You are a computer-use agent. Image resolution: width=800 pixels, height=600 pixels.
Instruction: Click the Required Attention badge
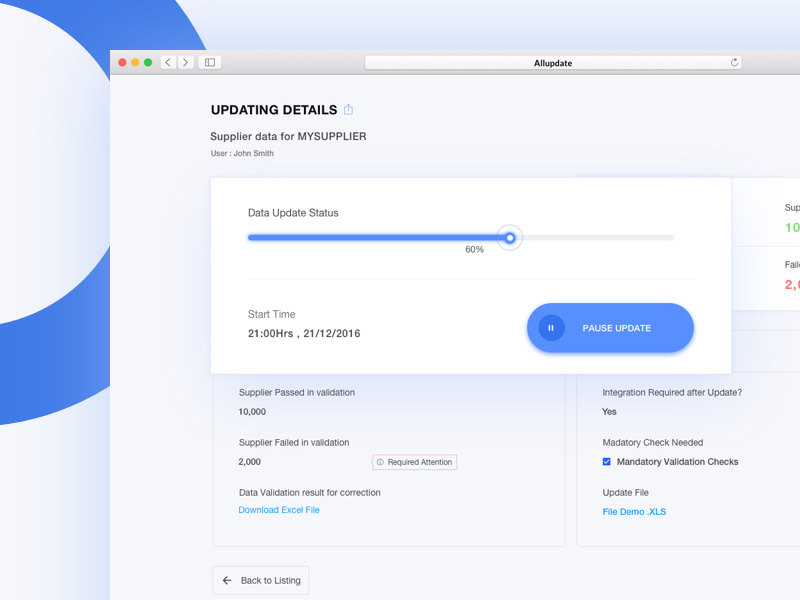point(414,462)
